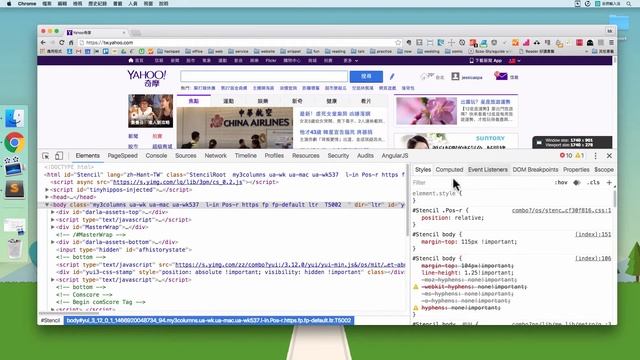The height and width of the screenshot is (360, 640).
Task: Open the Profiles tab
Action: [274, 156]
